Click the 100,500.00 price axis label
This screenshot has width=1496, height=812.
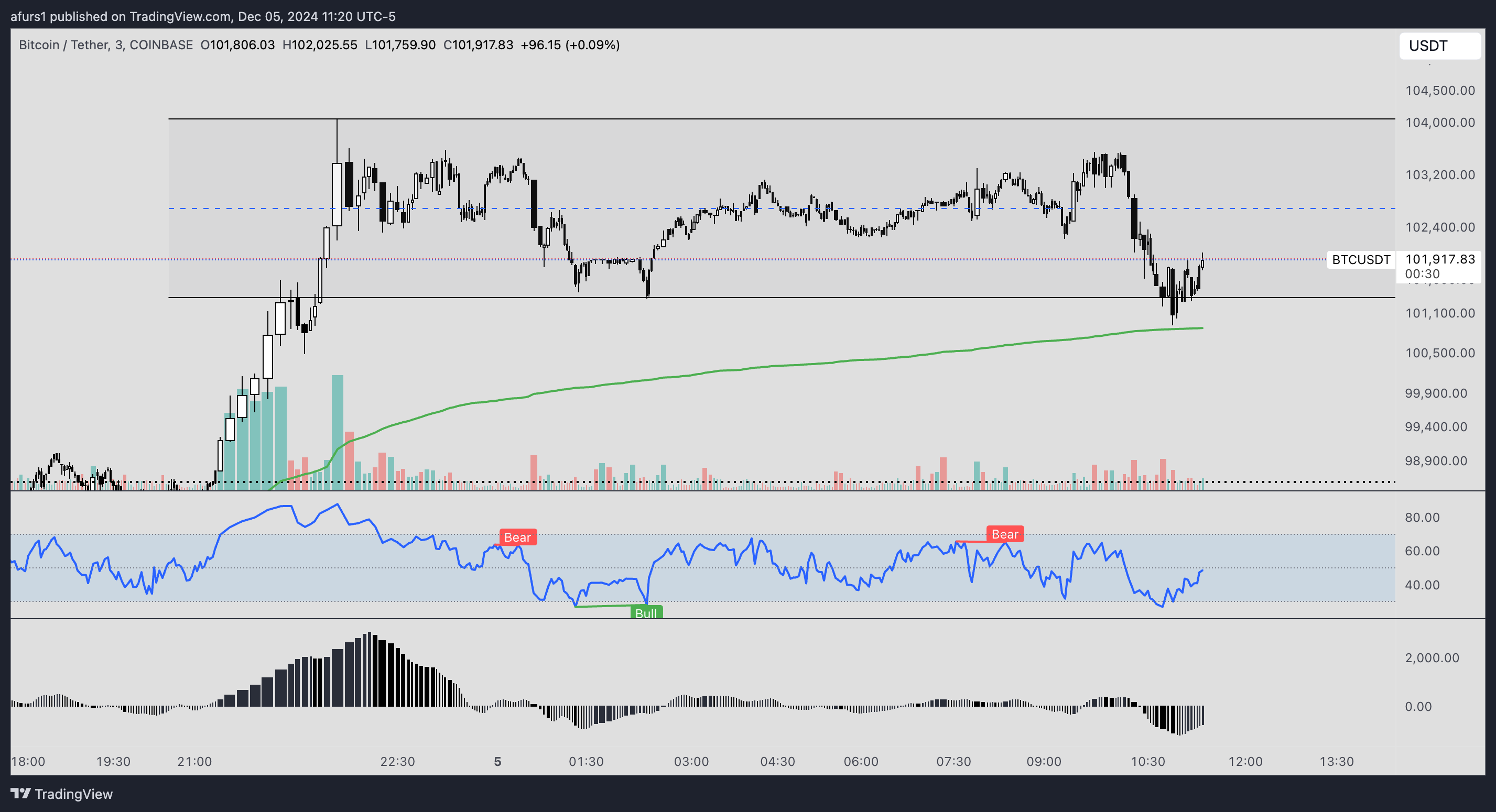[x=1440, y=353]
